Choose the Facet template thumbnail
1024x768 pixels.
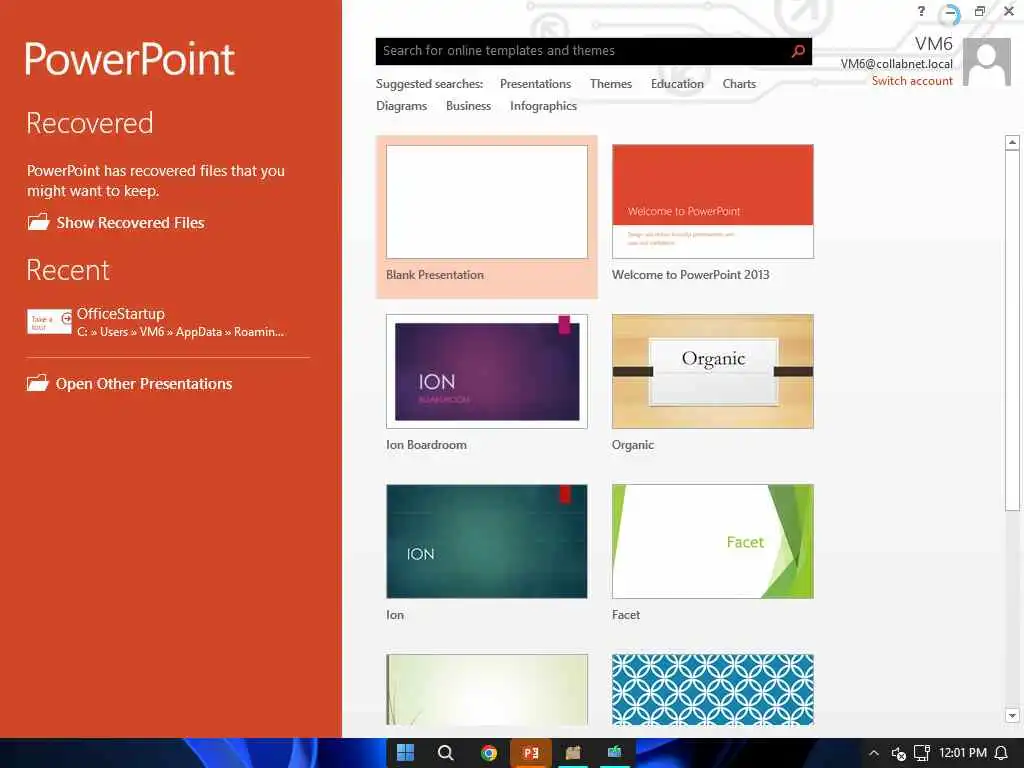[712, 541]
